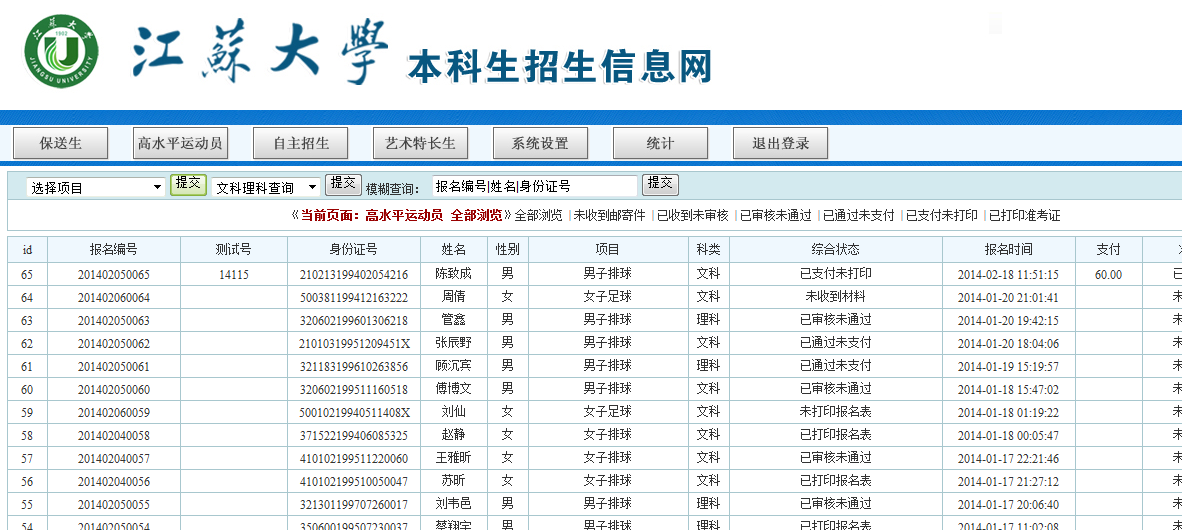Click registration number 201402040058
The width and height of the screenshot is (1182, 530).
[114, 436]
